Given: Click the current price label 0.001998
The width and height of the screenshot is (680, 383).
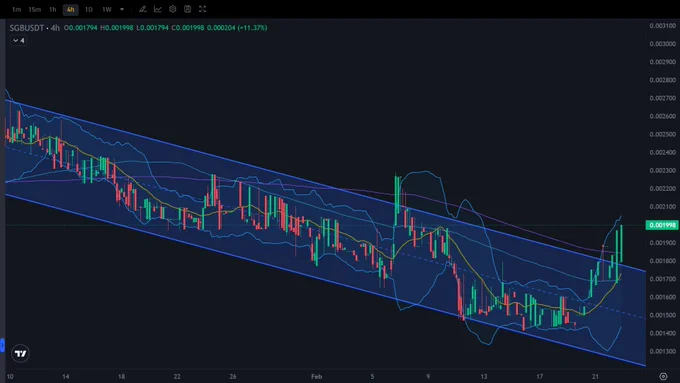Looking at the screenshot, I should point(662,225).
